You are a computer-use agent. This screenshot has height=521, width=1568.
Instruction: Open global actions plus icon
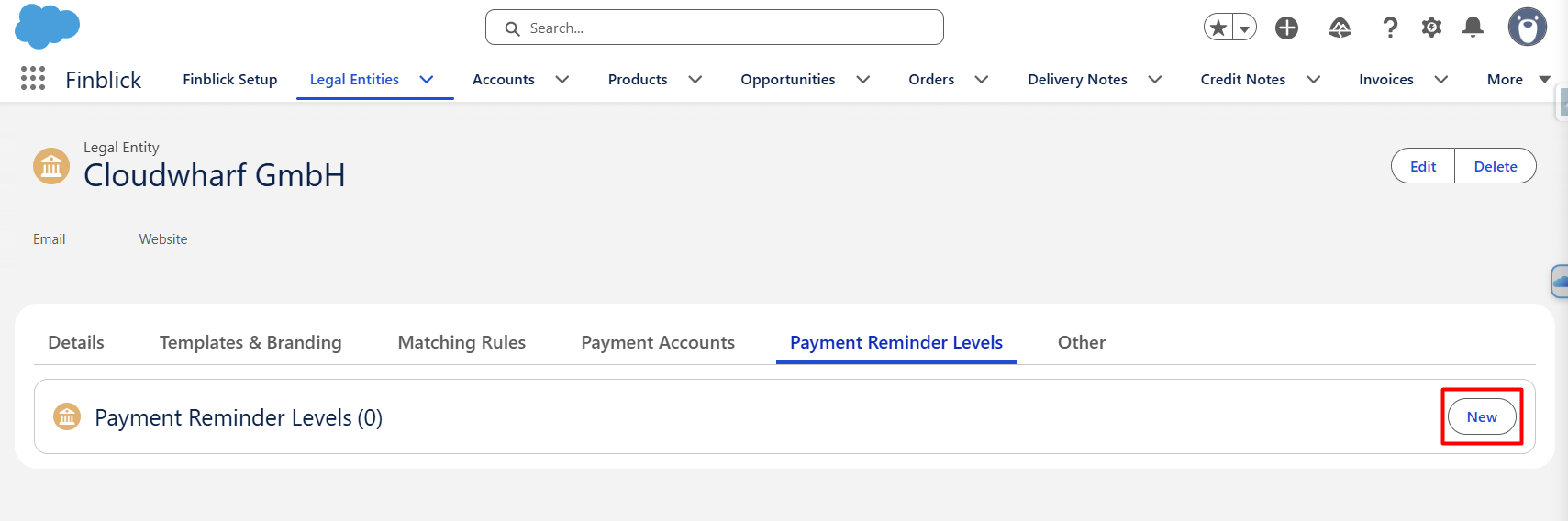point(1287,28)
